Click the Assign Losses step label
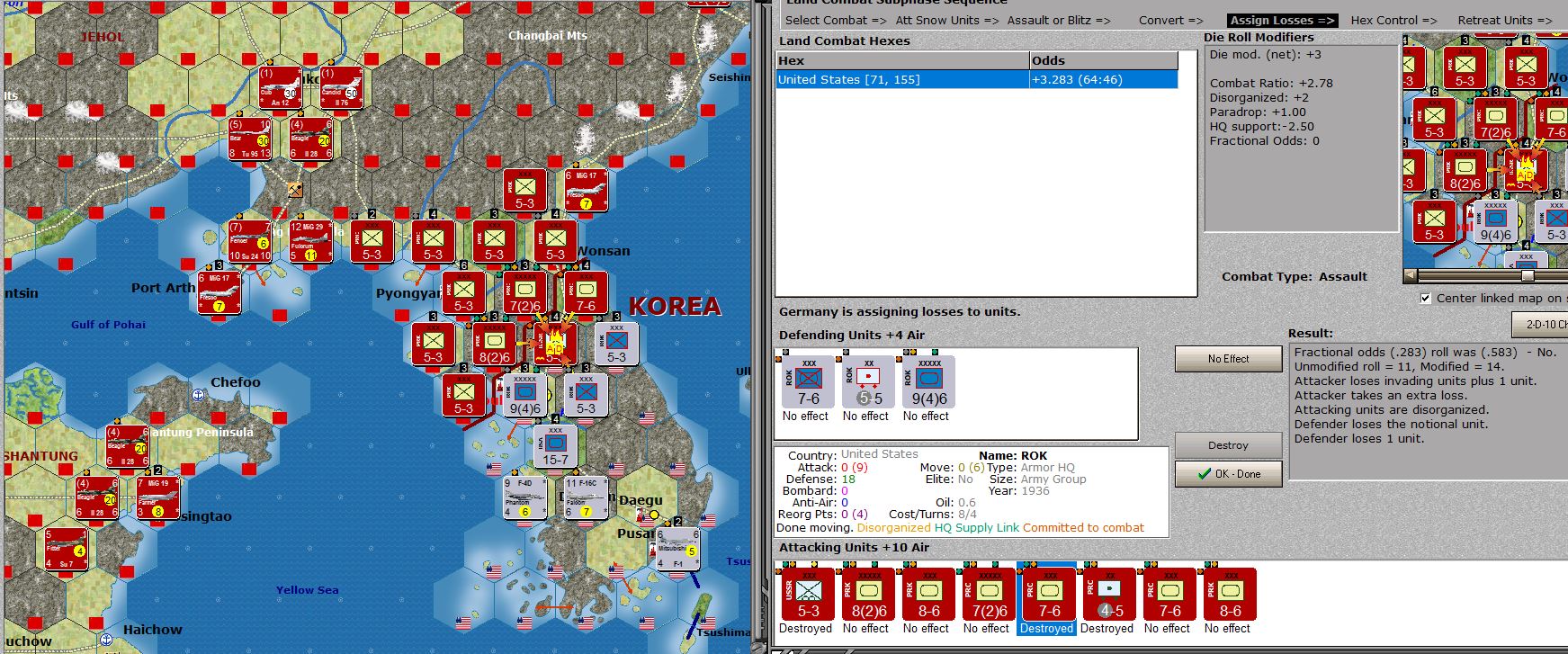 [x=1282, y=20]
